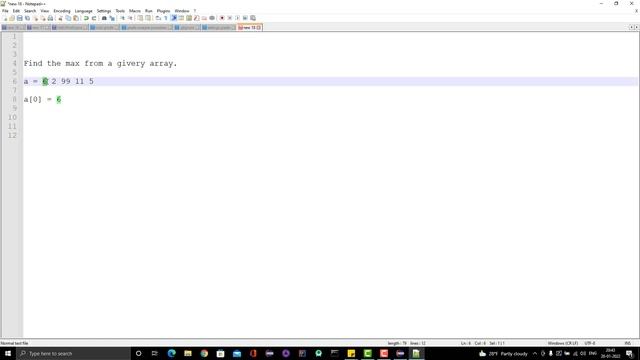Close the new 18 tab with its X

259,27
